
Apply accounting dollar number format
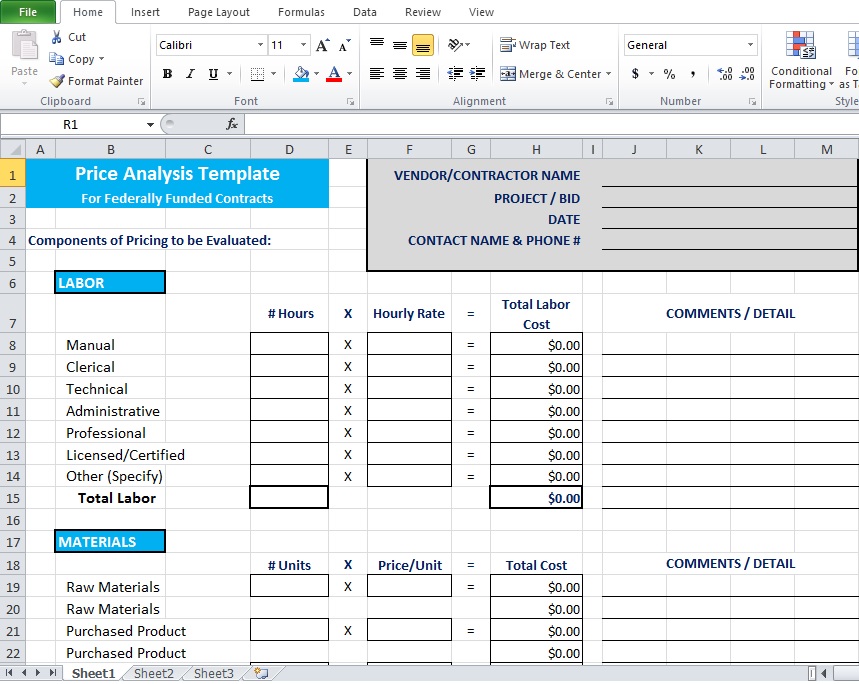635,73
